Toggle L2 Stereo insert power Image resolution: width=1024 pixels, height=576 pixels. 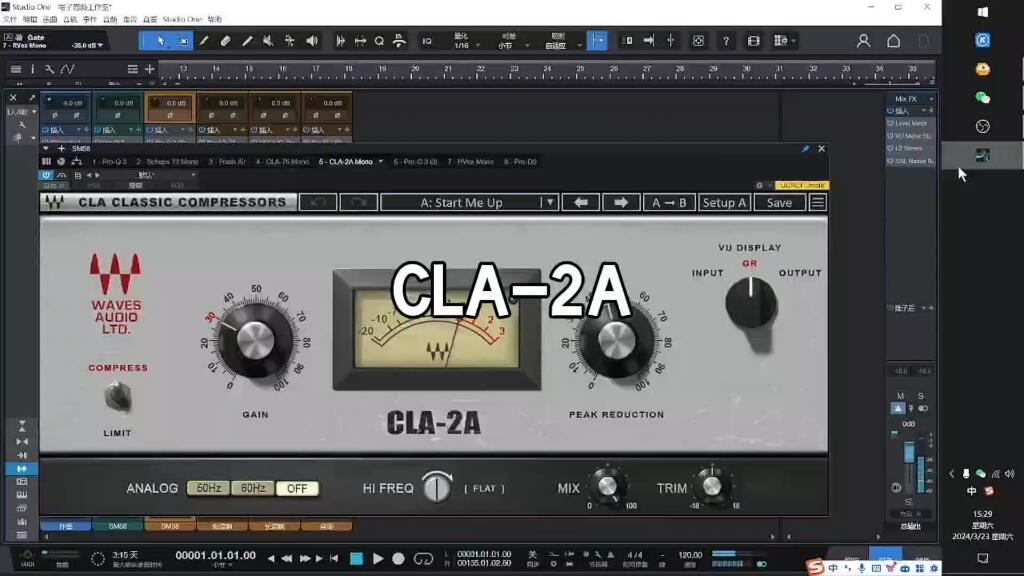(890, 148)
